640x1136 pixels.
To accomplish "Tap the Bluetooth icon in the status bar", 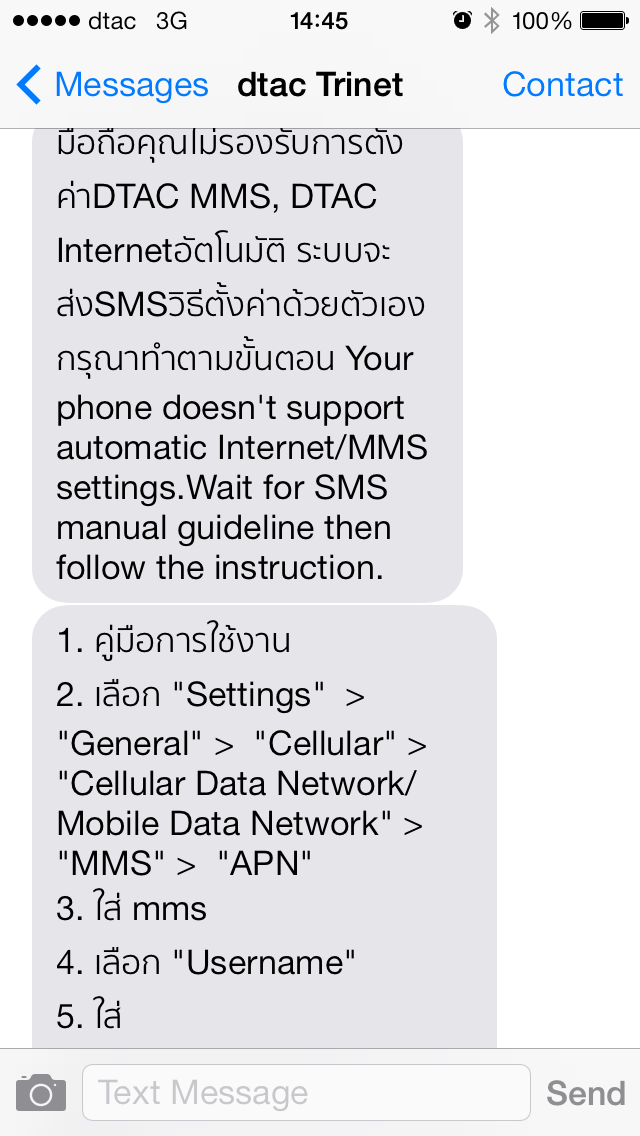I will coord(492,20).
